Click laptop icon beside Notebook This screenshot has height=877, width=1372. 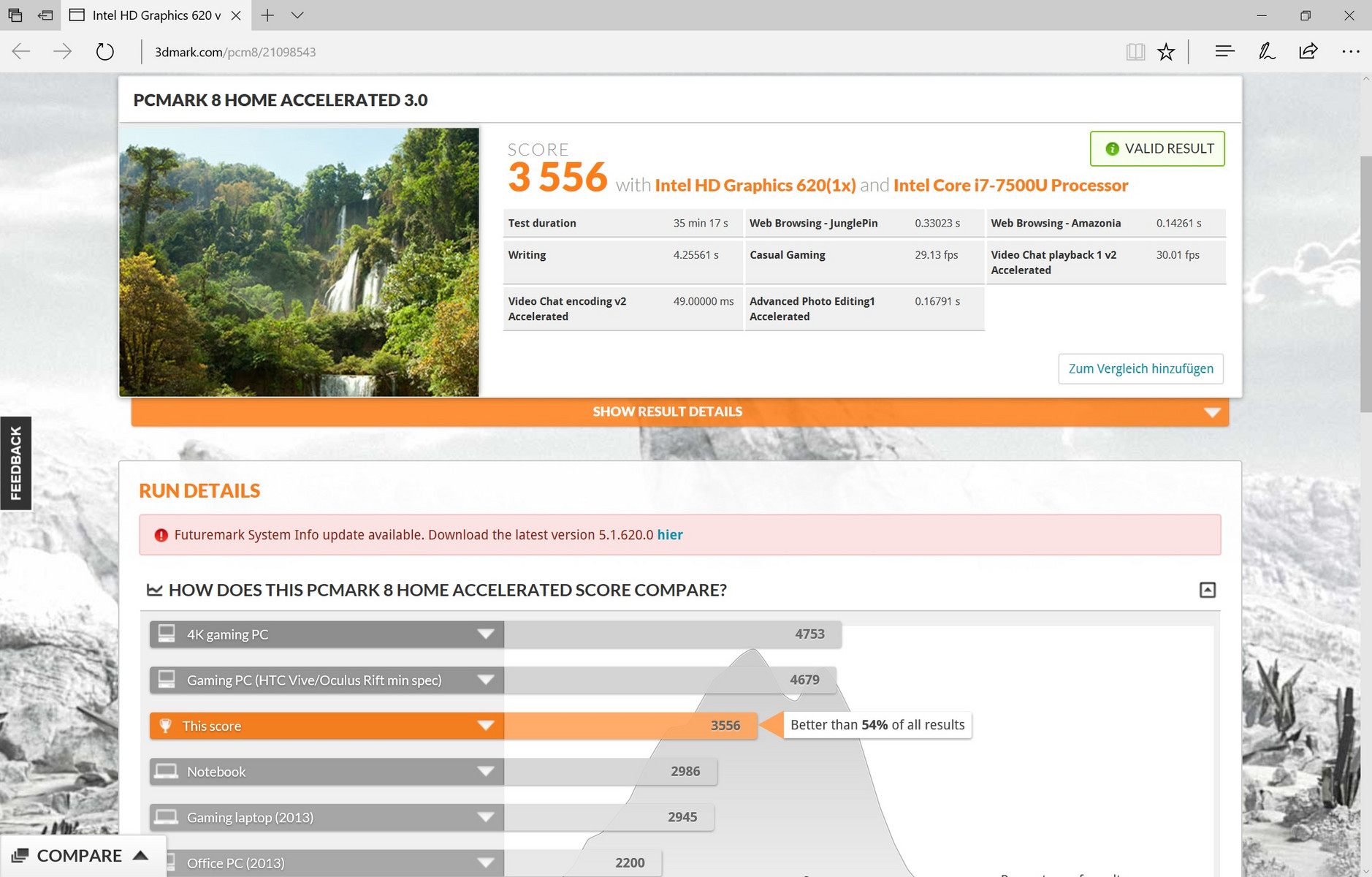pyautogui.click(x=167, y=771)
